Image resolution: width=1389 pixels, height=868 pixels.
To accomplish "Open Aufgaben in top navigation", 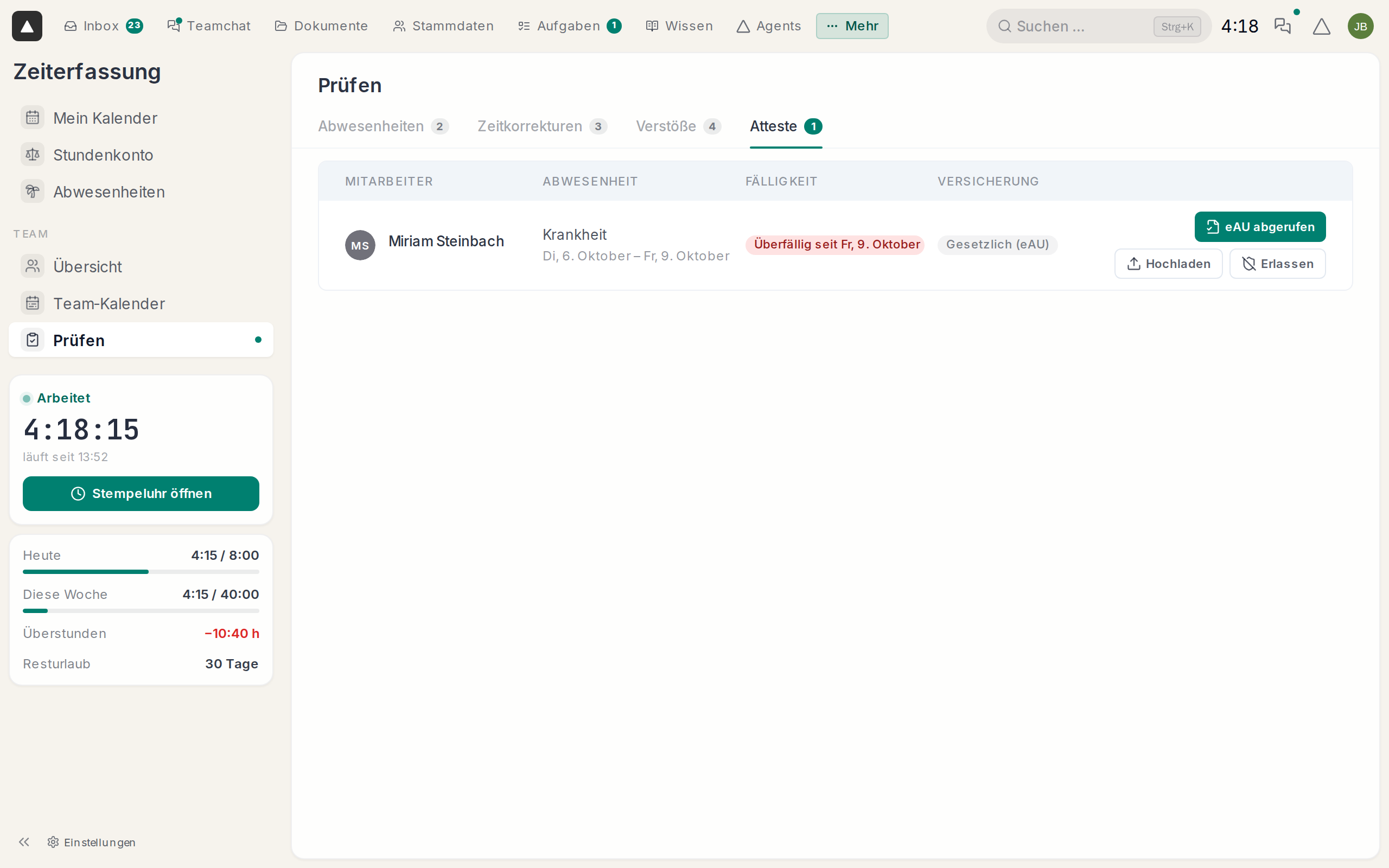I will pos(569,26).
